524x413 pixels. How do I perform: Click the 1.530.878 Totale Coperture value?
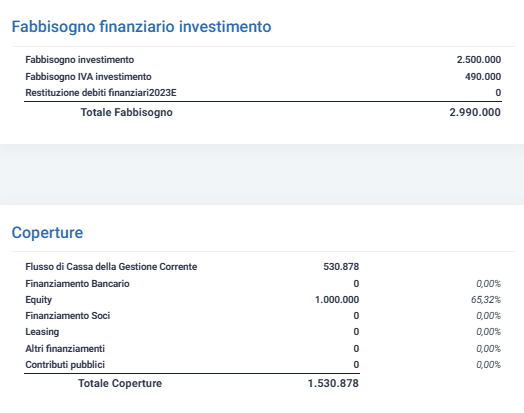point(333,383)
